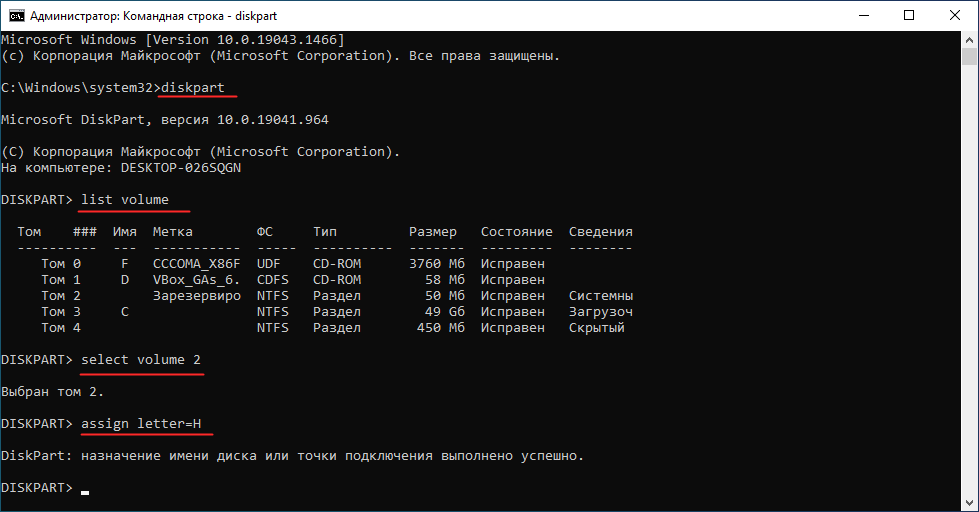Screen dimensions: 979x512
Task: Click the 'Системны' info value
Action: [601, 295]
